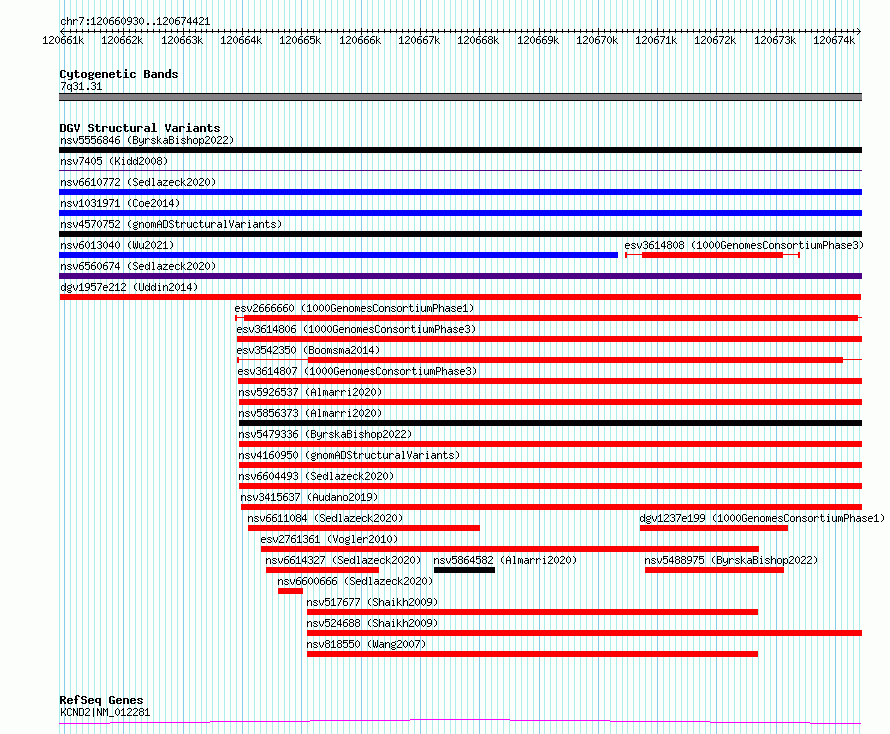Click the DGV Structural Variants track heading
The image size is (890, 734).
[x=140, y=128]
